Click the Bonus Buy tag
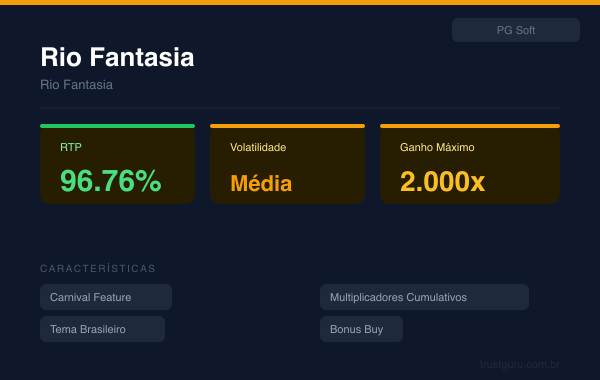Image resolution: width=600 pixels, height=380 pixels. tap(361, 329)
